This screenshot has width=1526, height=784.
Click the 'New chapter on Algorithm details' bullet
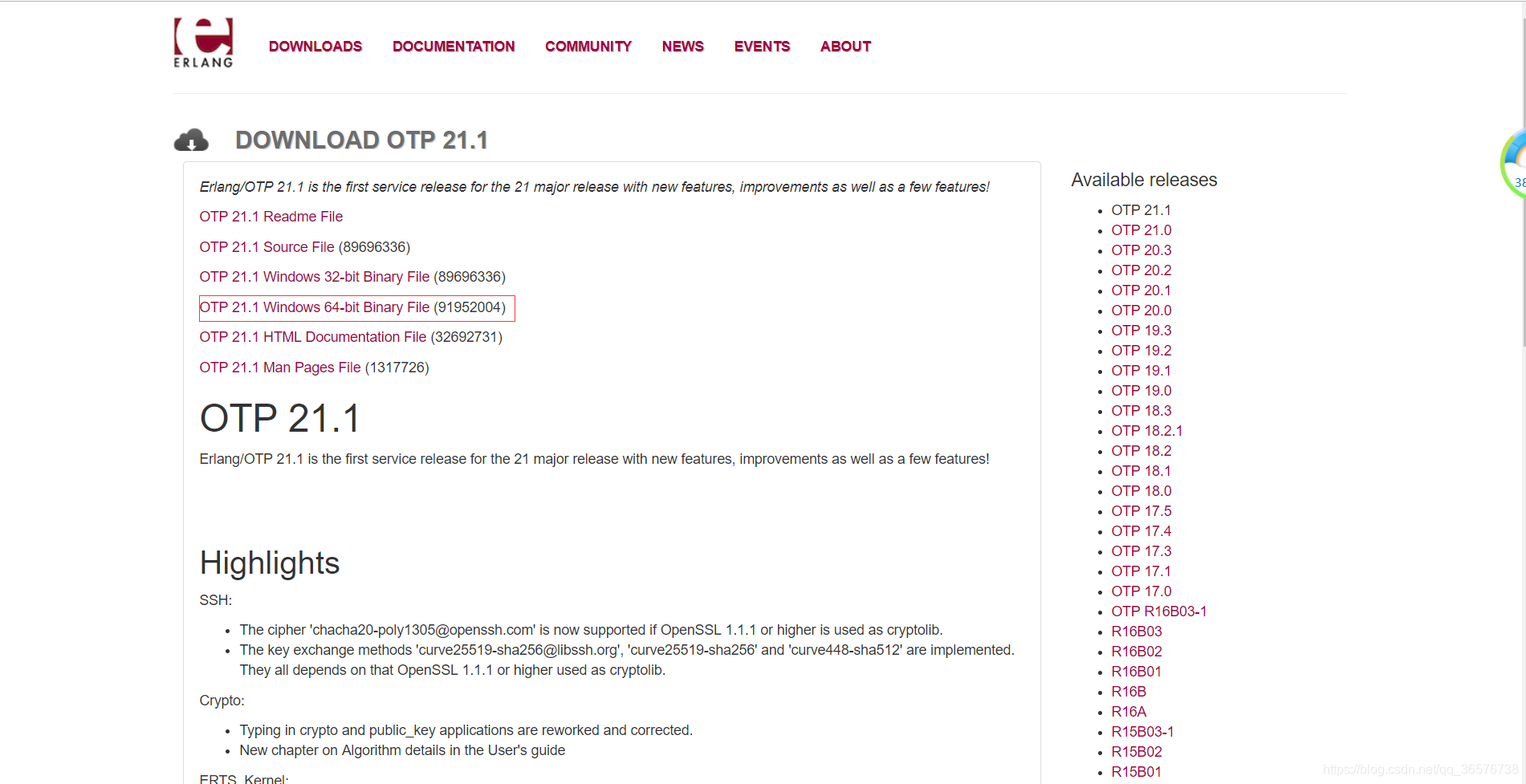(x=402, y=750)
